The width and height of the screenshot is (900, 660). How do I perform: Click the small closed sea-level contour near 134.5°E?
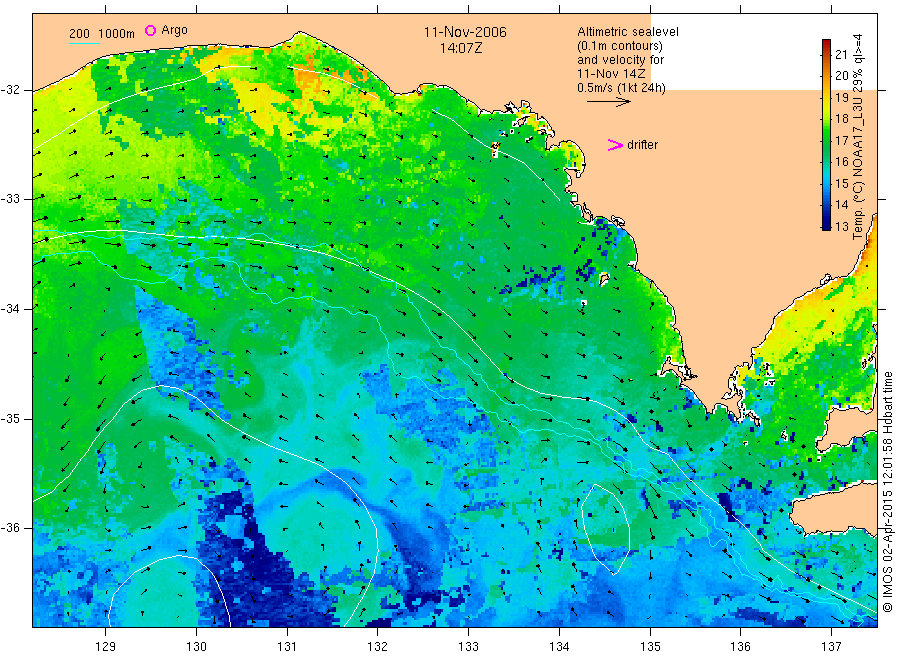606,529
